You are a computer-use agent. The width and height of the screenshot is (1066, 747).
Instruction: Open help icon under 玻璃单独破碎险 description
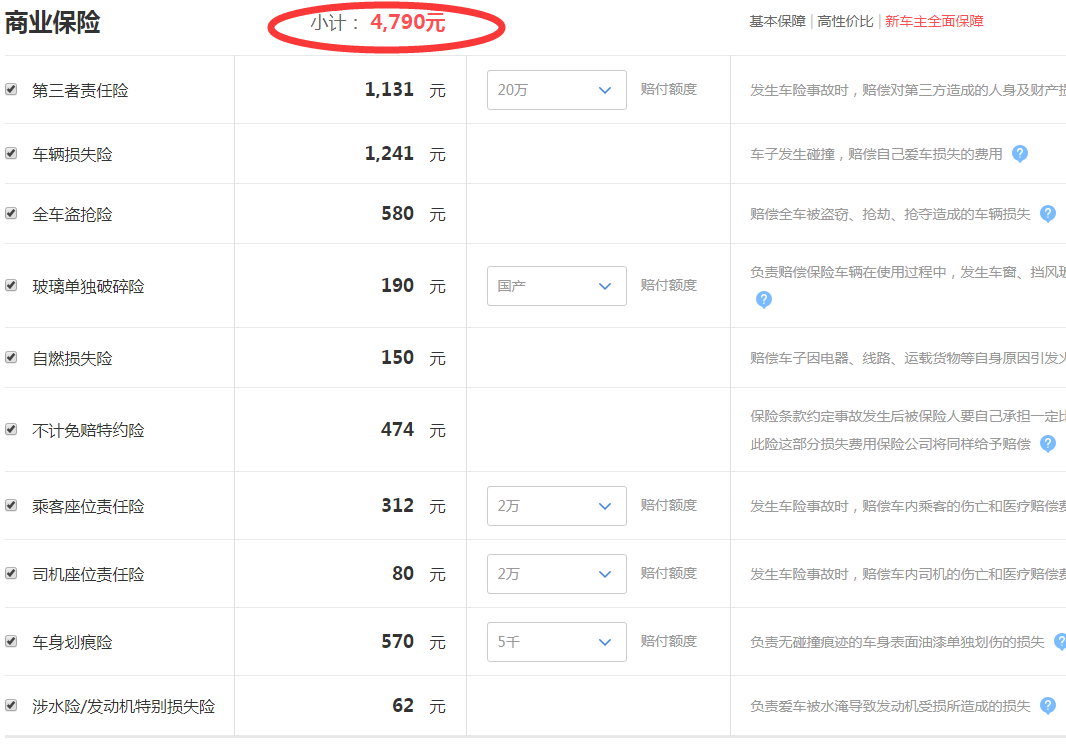coord(763,299)
